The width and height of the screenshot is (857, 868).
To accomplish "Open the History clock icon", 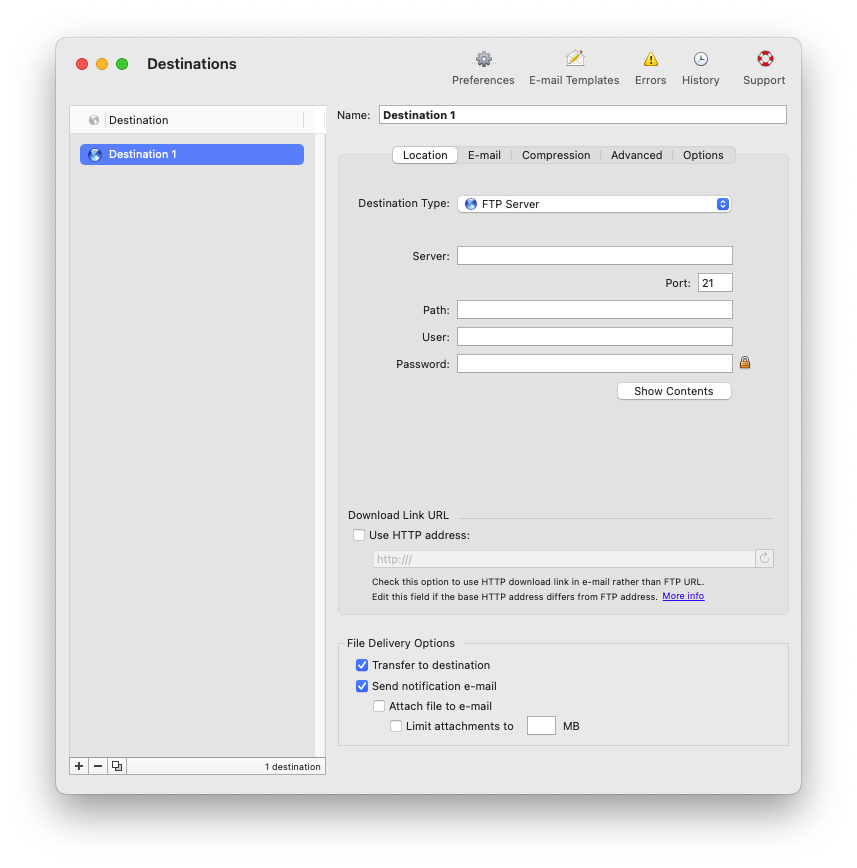I will (700, 59).
